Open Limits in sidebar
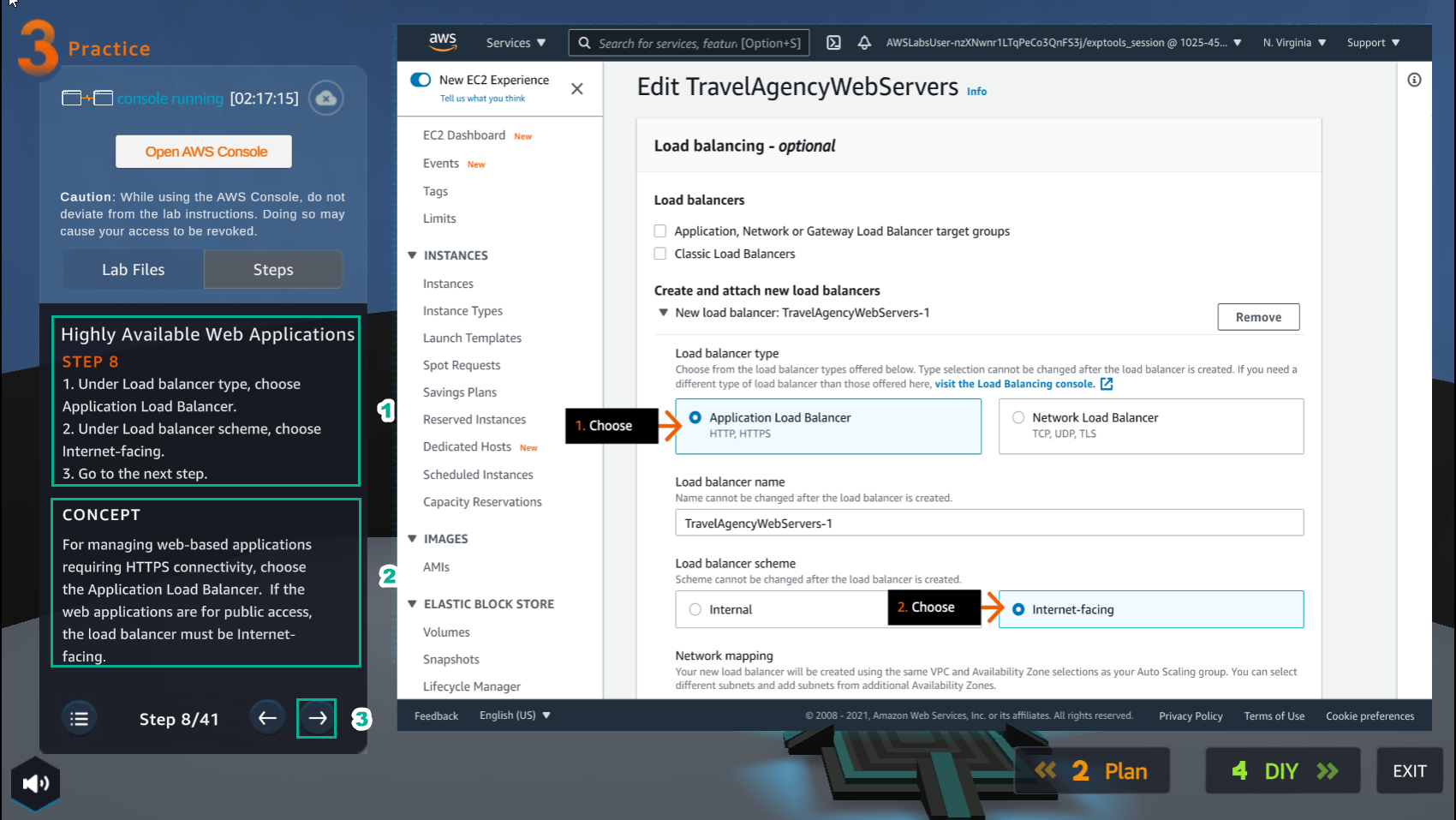This screenshot has width=1456, height=820. [439, 218]
